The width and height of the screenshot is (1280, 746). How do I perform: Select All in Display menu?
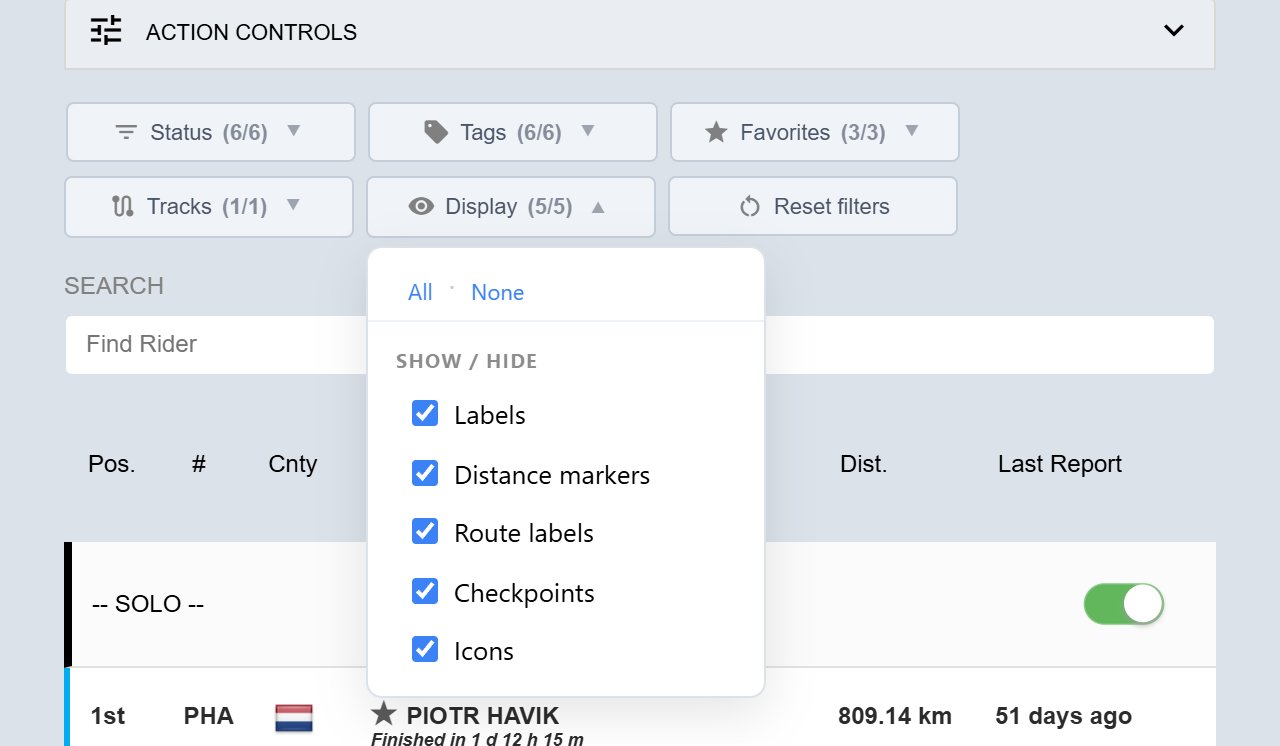(420, 292)
